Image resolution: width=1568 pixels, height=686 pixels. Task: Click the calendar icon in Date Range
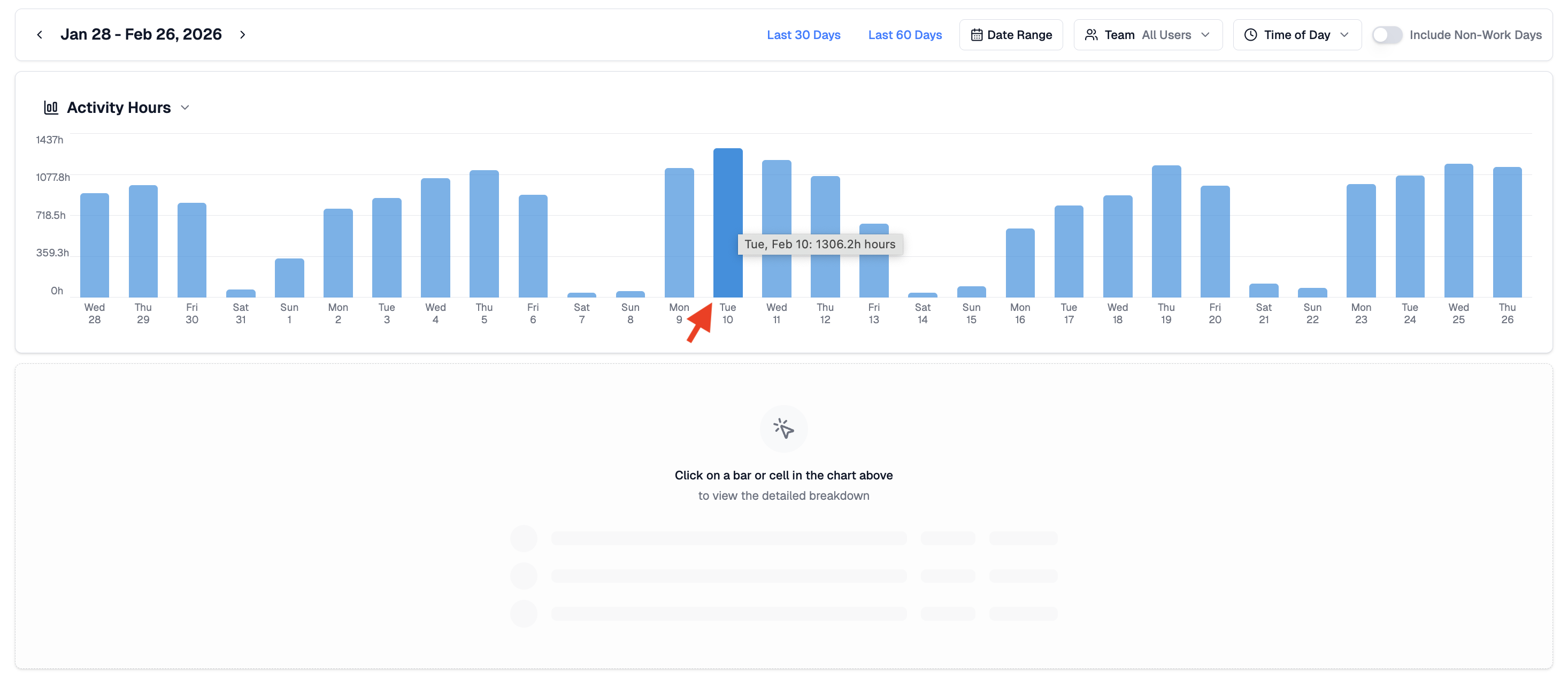[x=976, y=35]
